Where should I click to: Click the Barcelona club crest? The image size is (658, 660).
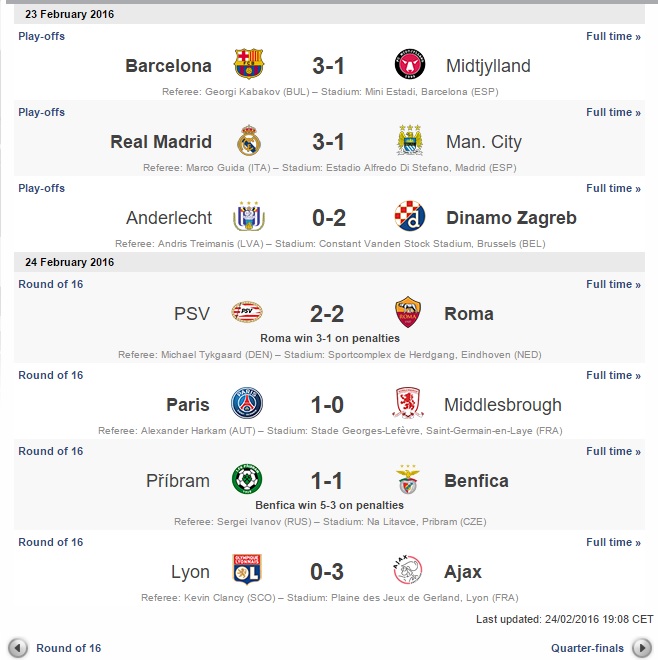[248, 66]
